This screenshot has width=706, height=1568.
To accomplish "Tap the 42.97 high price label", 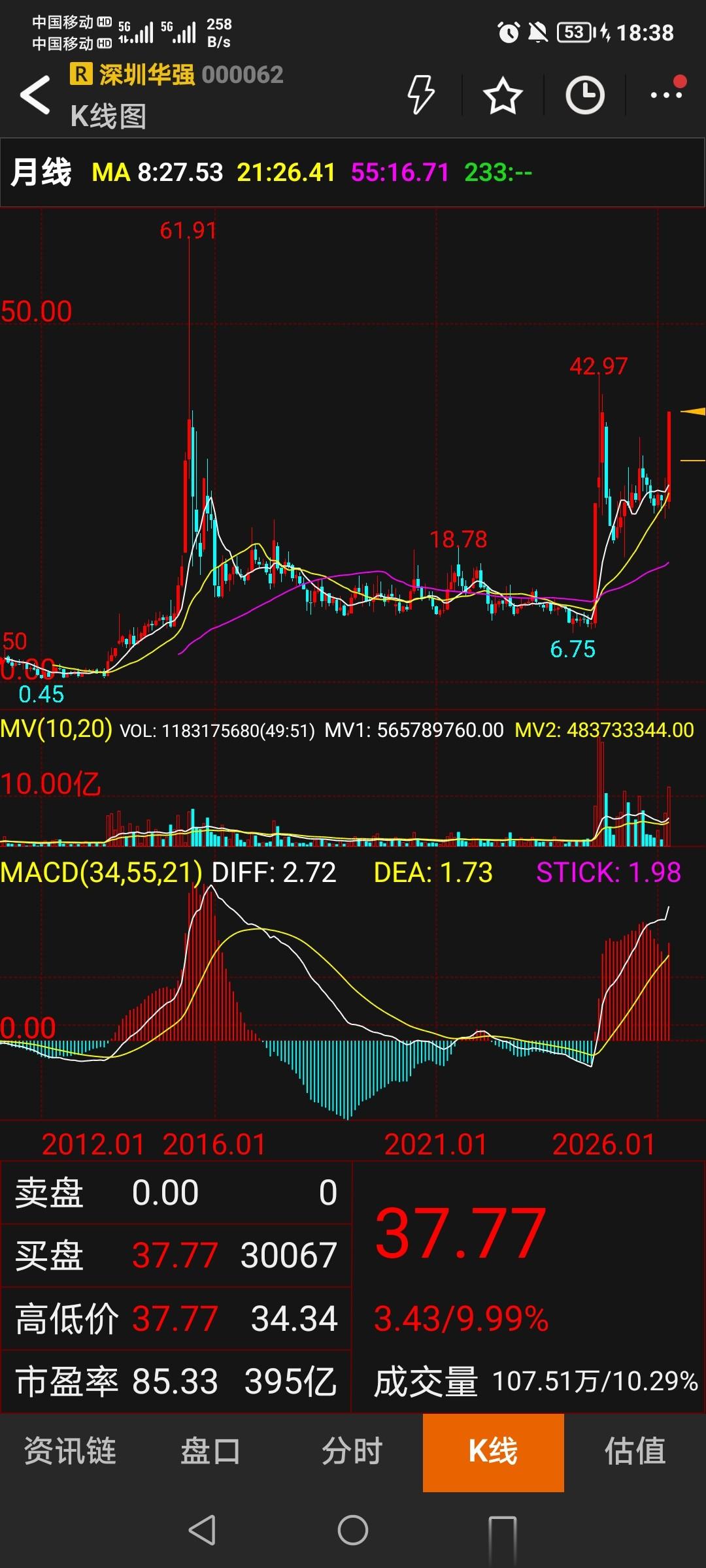I will pos(599,366).
